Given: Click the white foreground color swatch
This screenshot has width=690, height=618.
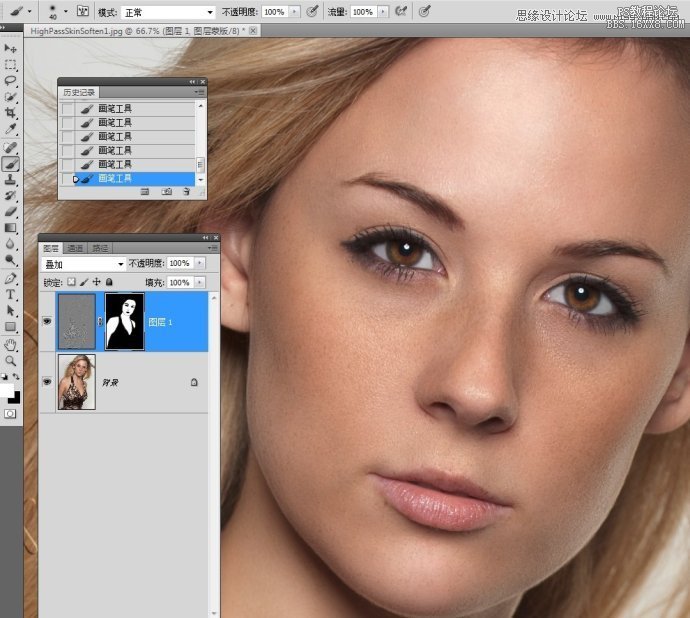Looking at the screenshot, I should [7, 390].
